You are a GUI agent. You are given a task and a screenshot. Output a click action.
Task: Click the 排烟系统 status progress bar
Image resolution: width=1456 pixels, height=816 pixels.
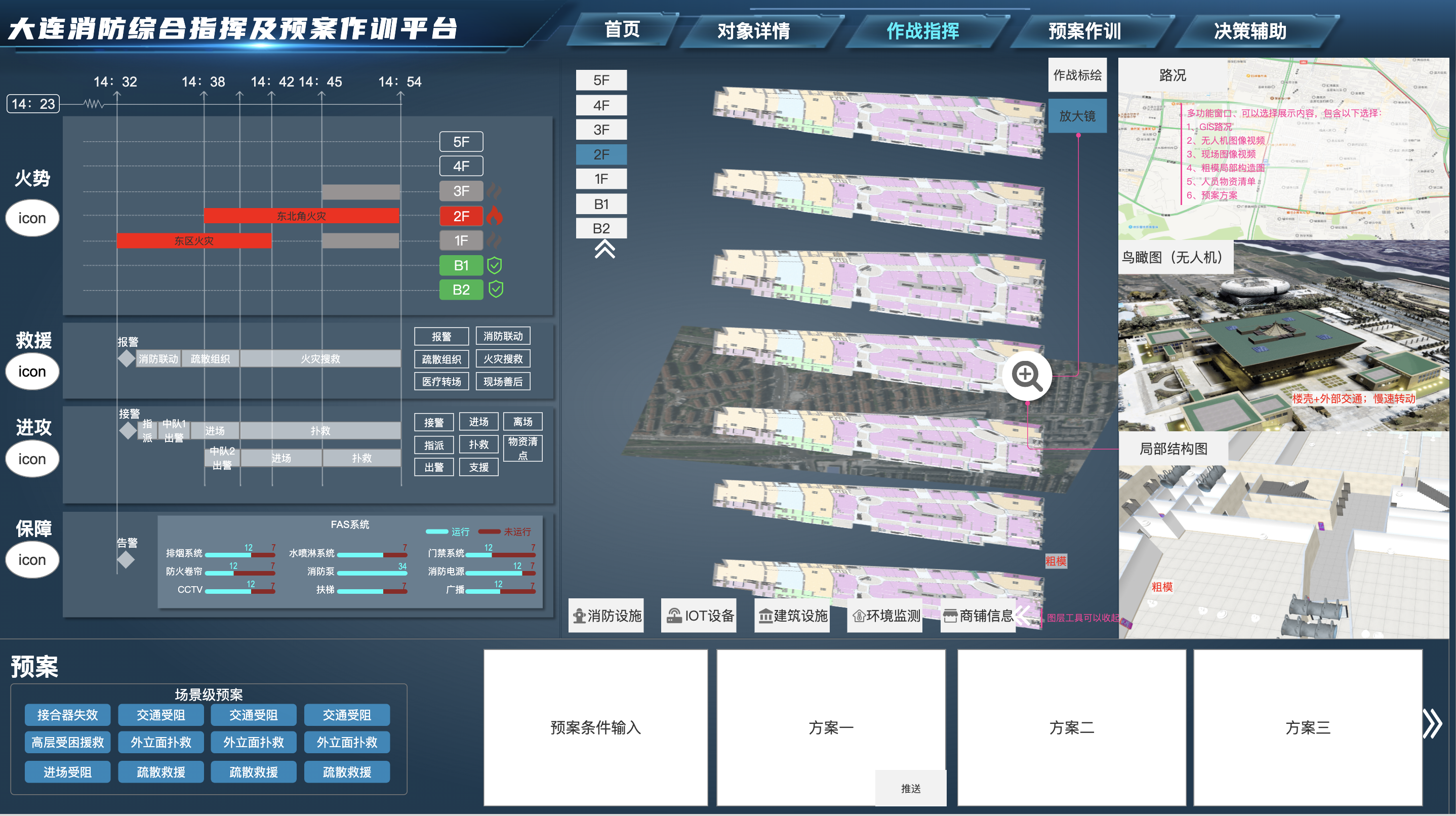tap(239, 554)
